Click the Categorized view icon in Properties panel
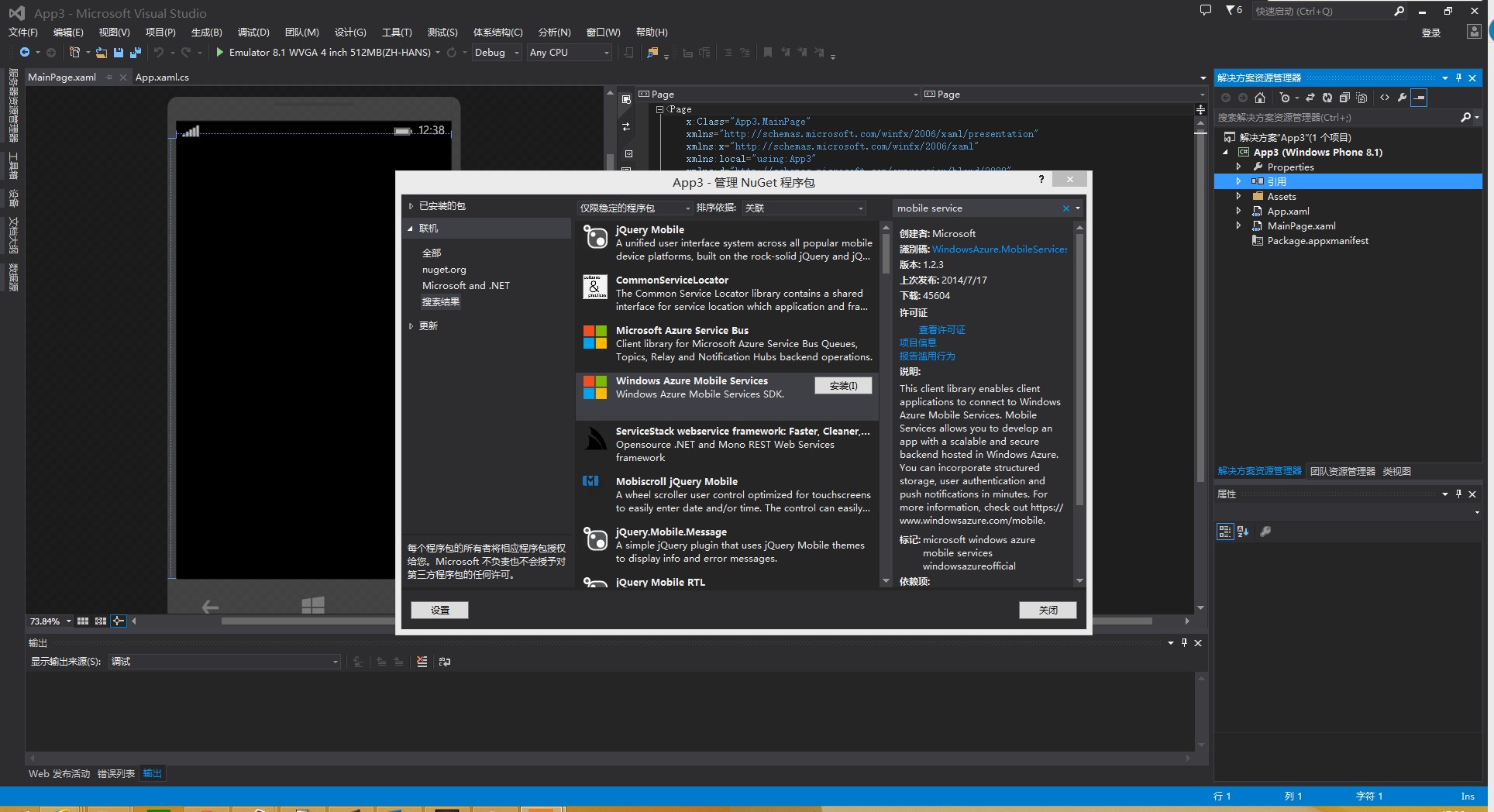This screenshot has height=812, width=1494. tap(1224, 532)
